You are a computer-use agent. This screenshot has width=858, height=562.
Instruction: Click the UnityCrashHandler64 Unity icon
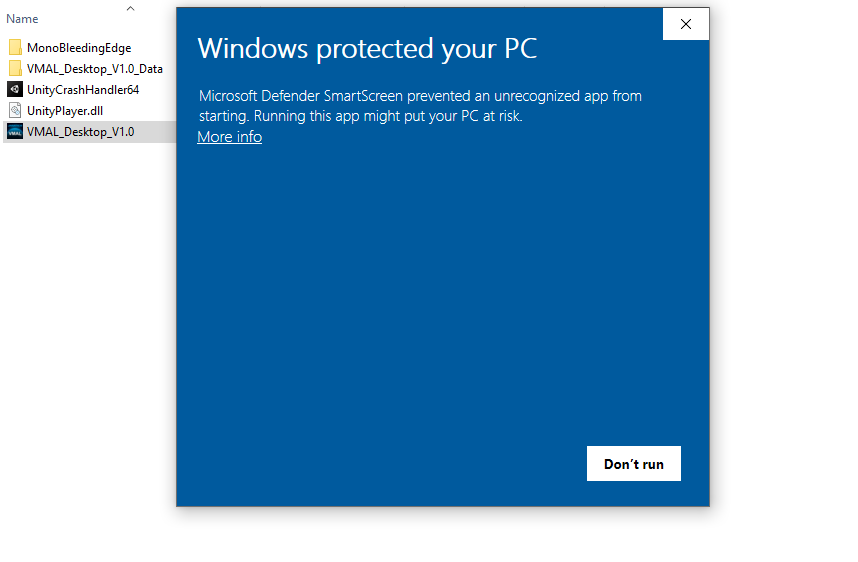[15, 89]
